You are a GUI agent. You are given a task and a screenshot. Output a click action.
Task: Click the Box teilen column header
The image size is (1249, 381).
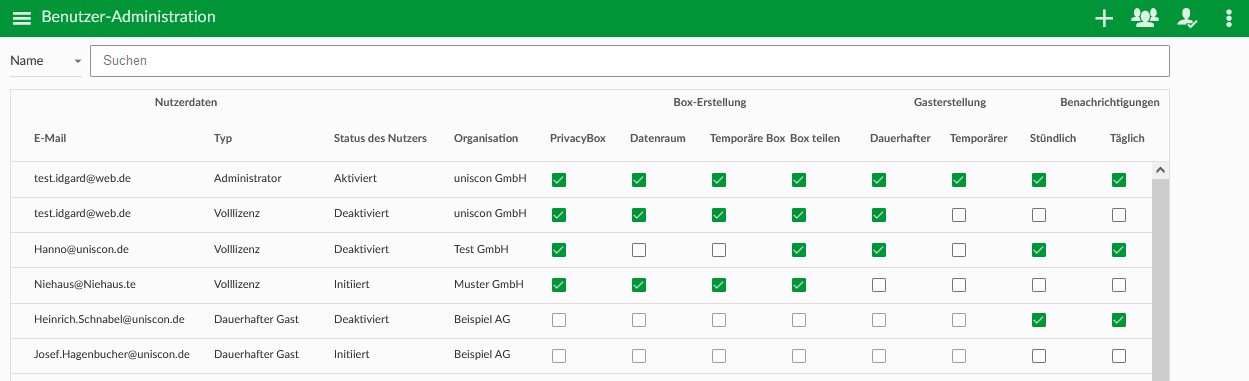pos(815,138)
